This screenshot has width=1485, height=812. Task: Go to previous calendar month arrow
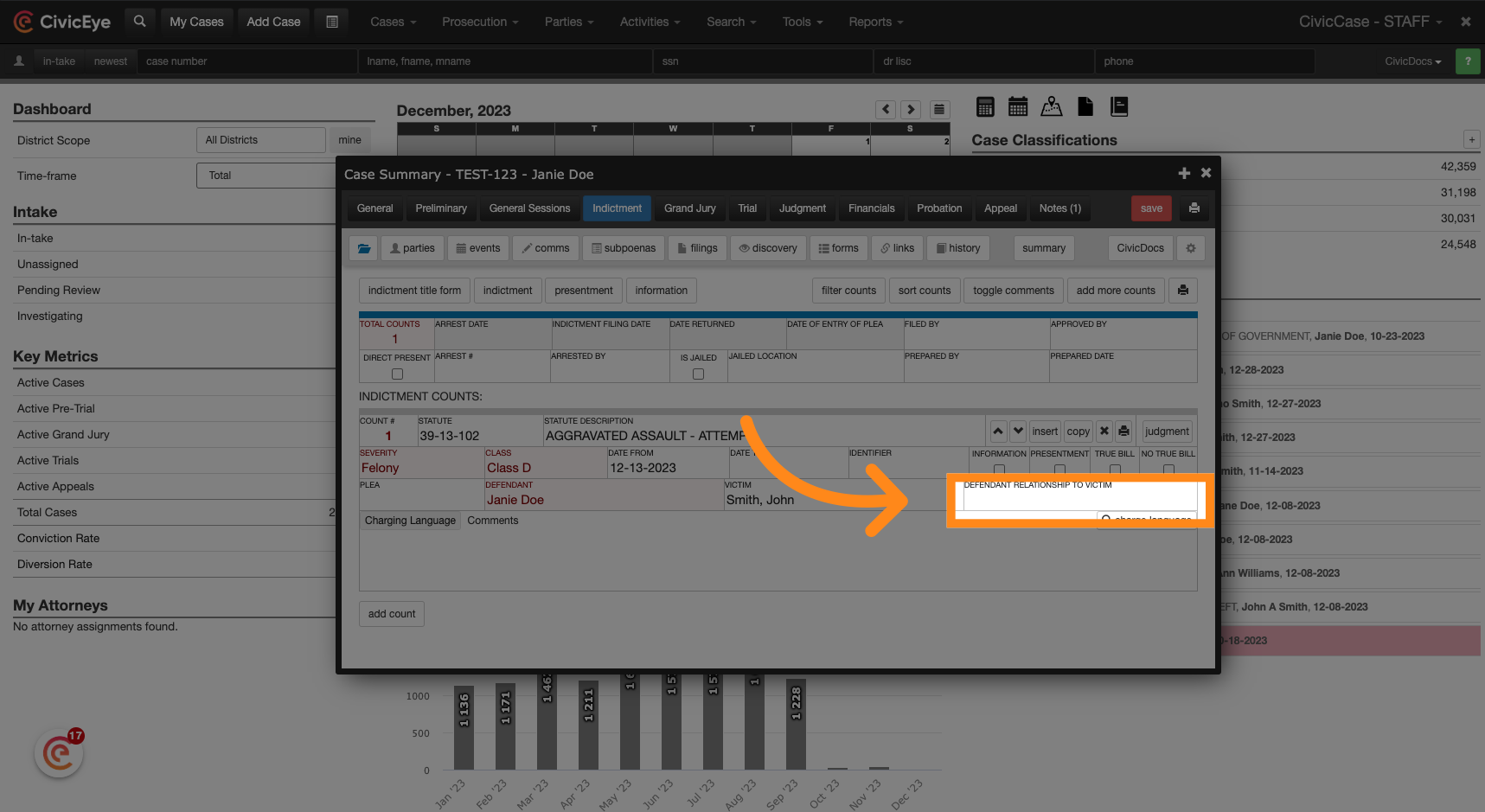tap(885, 109)
